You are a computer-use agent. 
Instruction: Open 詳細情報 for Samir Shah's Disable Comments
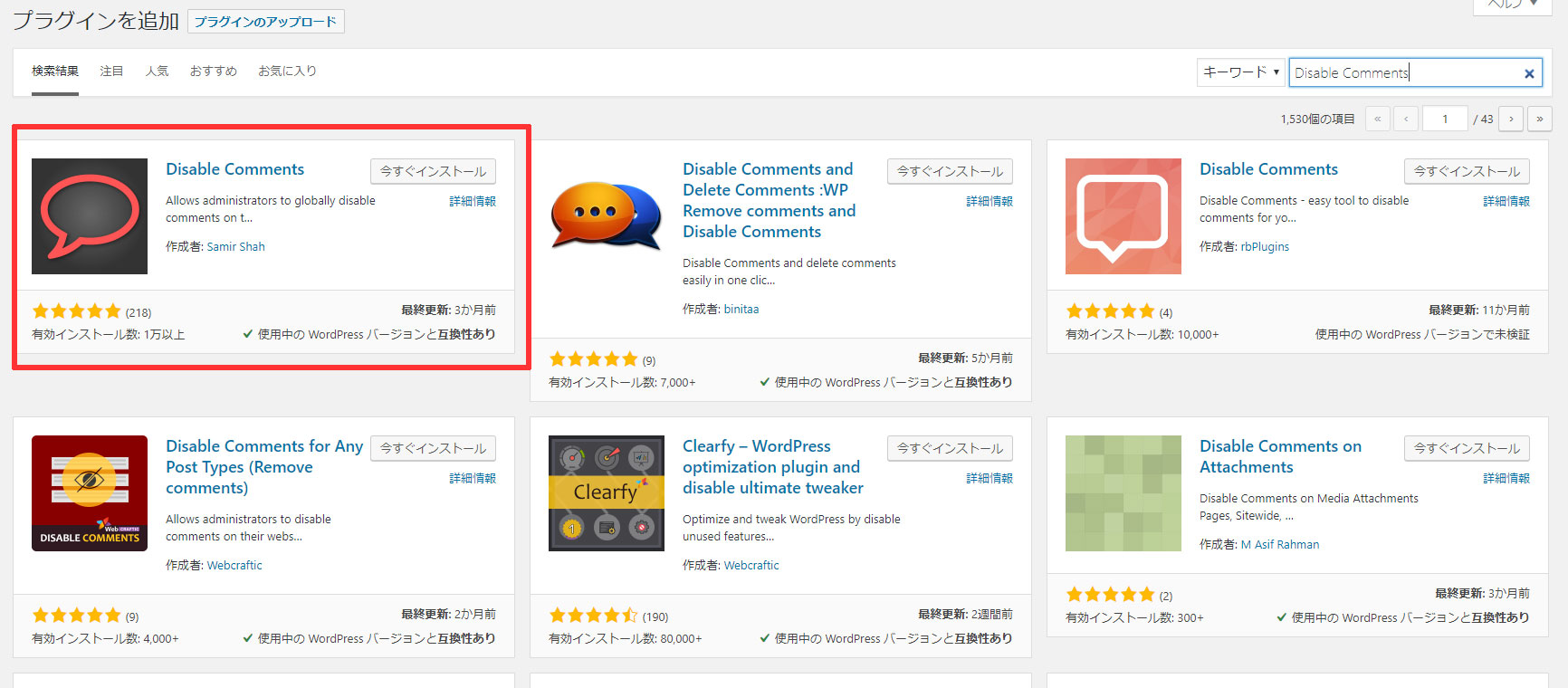473,201
